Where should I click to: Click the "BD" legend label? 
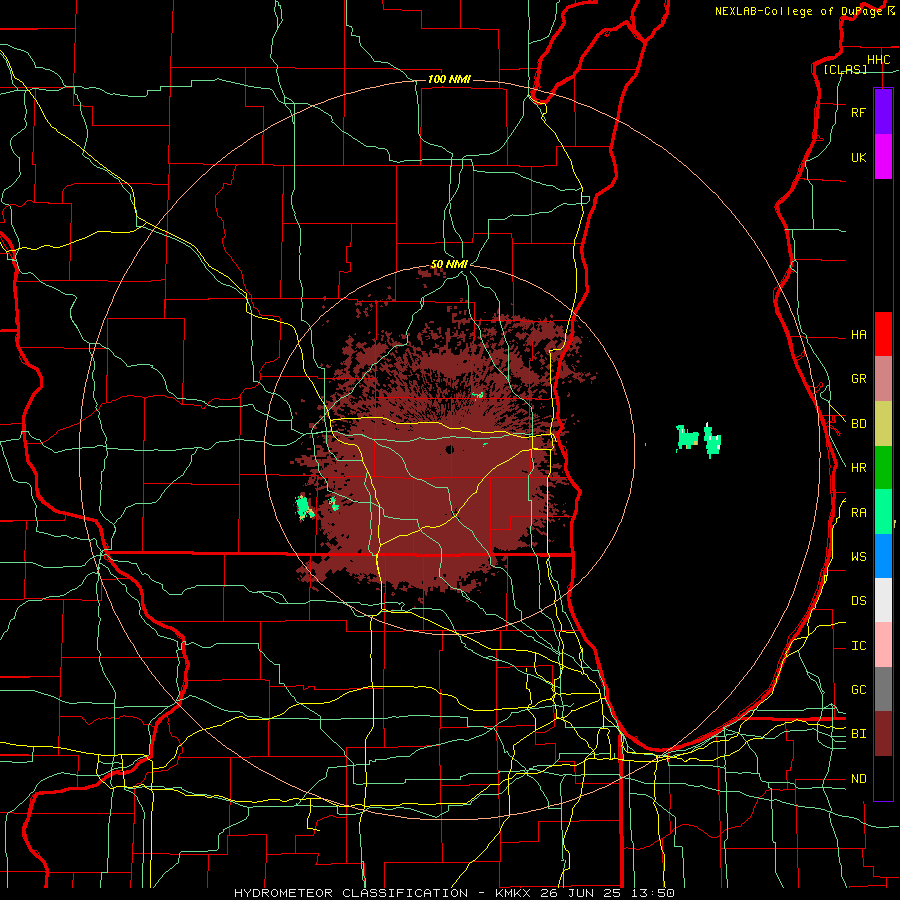(858, 424)
